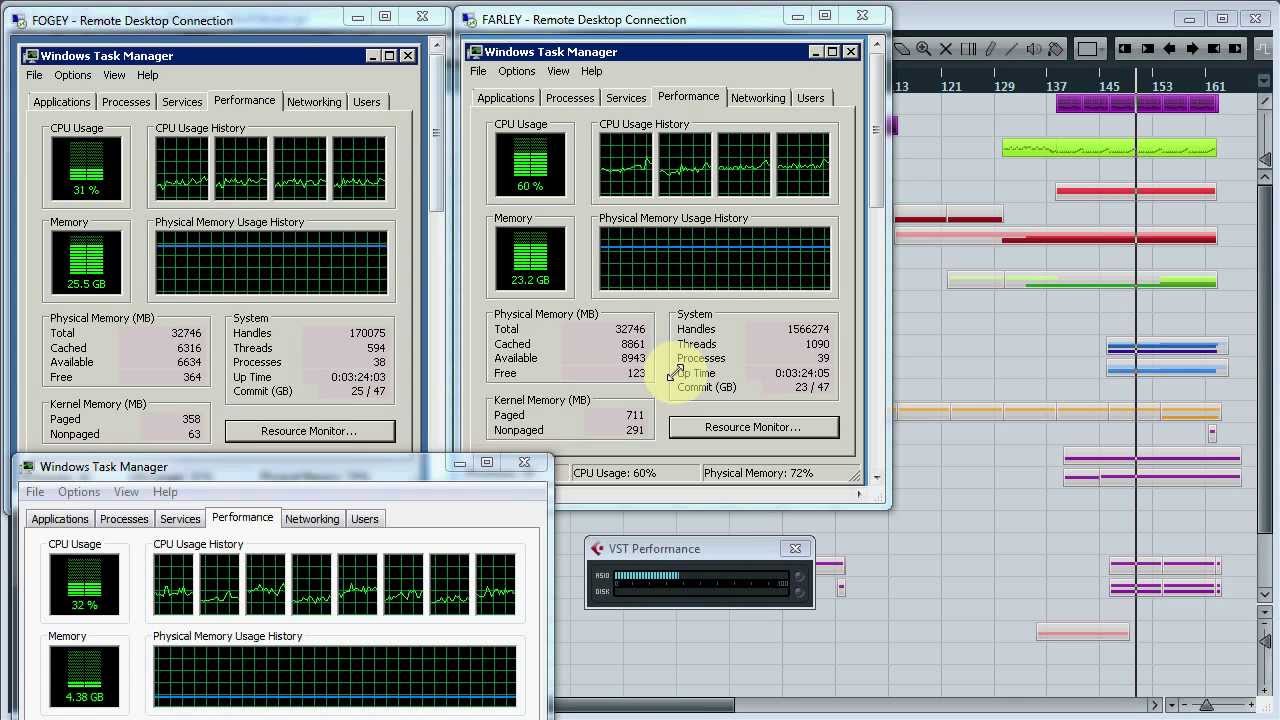Click nudge move left arrow
The image size is (1280, 720).
[x=1169, y=49]
